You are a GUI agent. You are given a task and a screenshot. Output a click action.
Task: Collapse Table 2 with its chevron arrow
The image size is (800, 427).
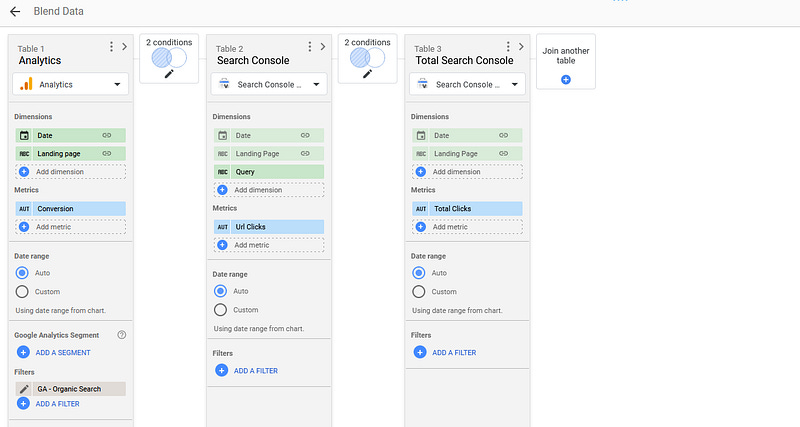click(x=323, y=47)
